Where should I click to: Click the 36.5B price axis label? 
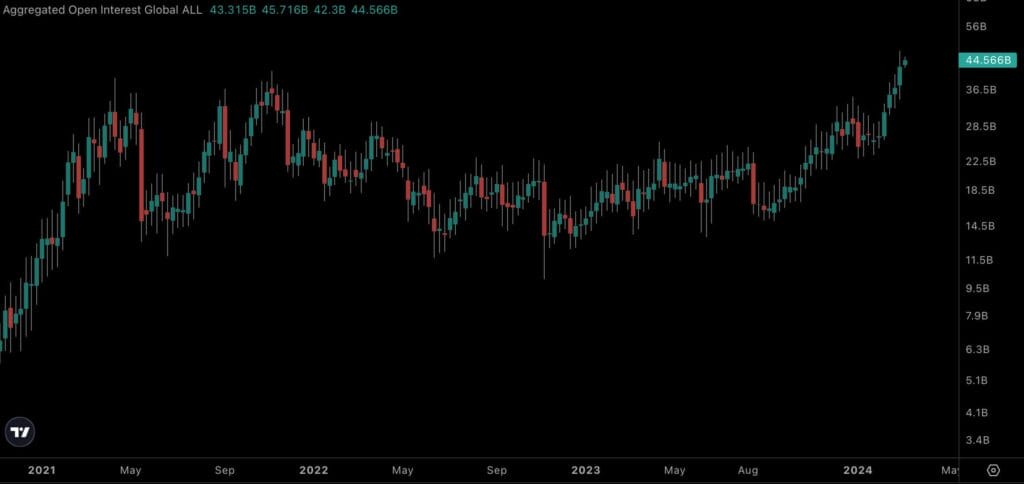980,89
